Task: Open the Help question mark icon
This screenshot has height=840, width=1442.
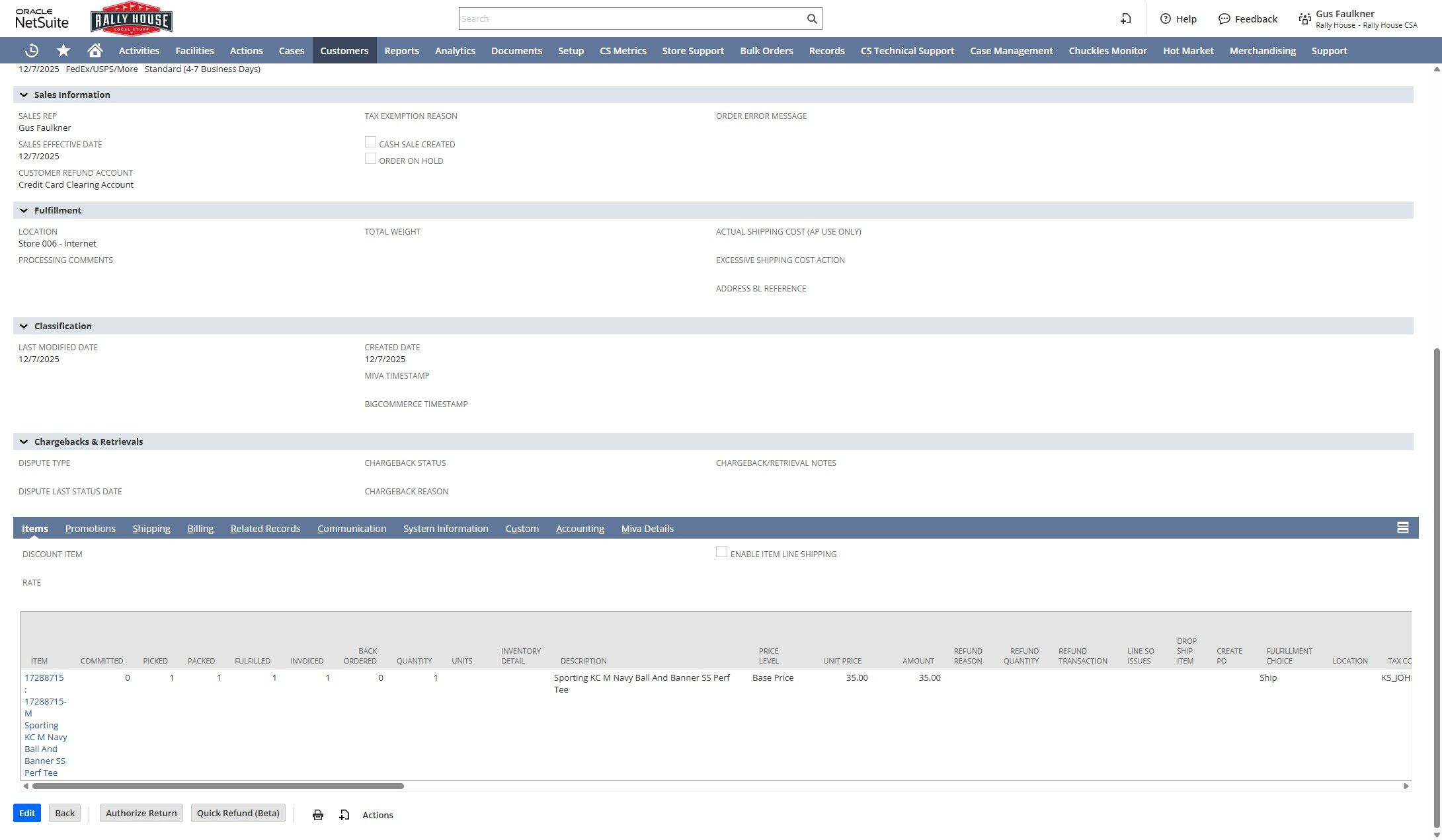Action: click(x=1166, y=19)
